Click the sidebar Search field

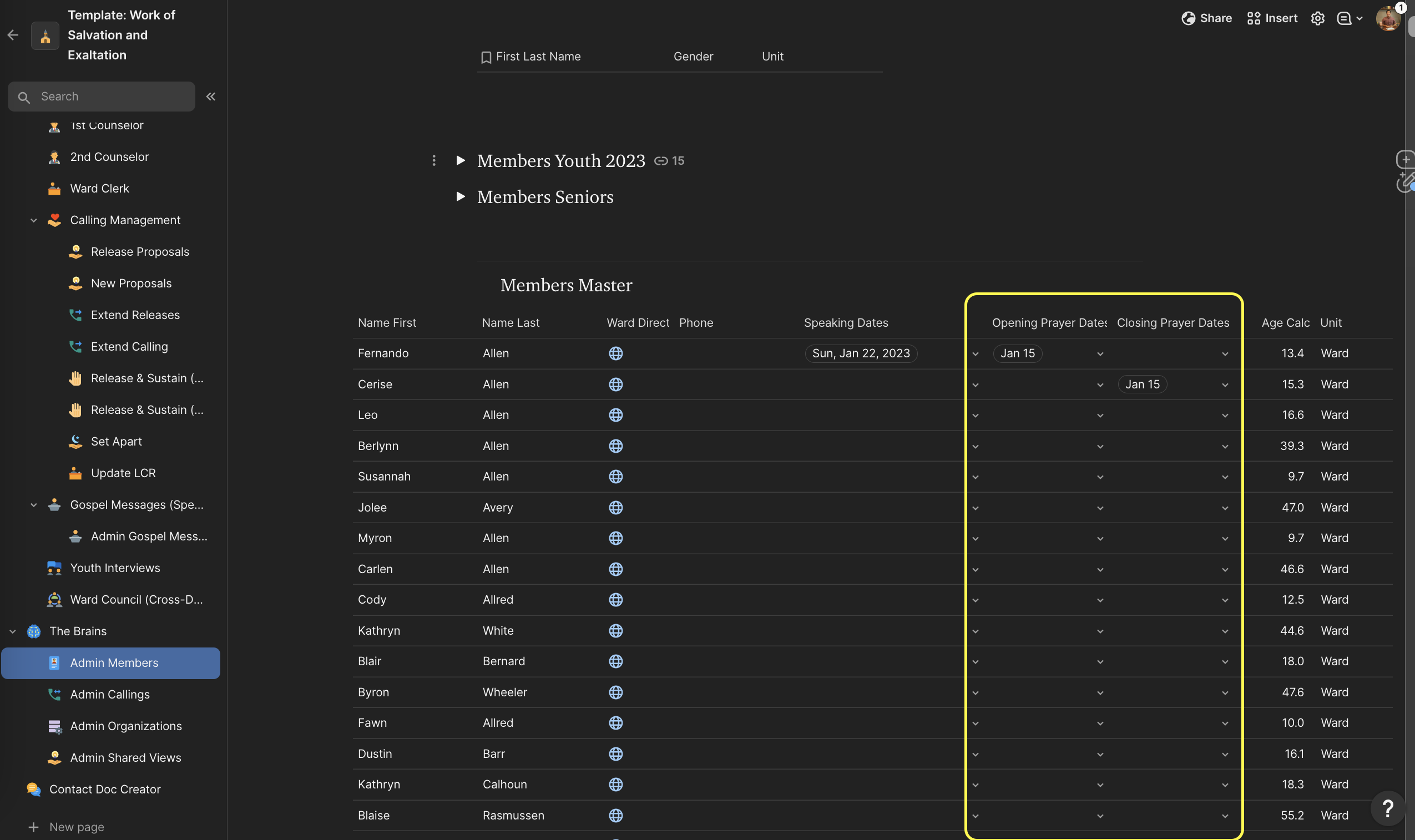click(102, 97)
